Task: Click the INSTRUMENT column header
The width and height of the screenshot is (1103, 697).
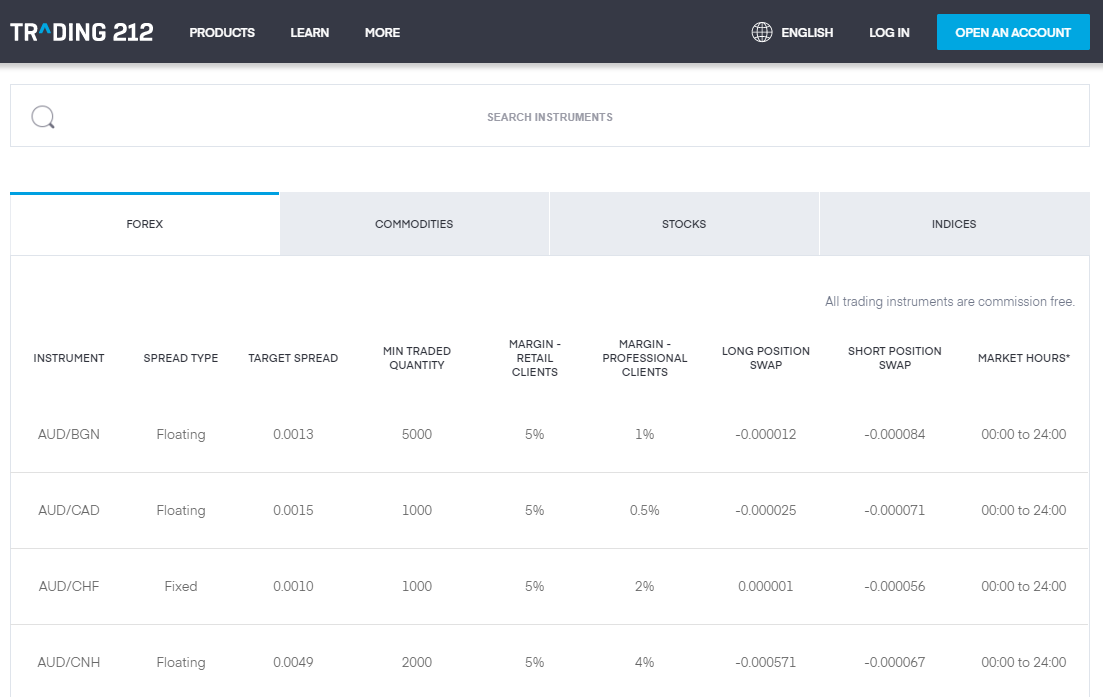Action: coord(68,357)
